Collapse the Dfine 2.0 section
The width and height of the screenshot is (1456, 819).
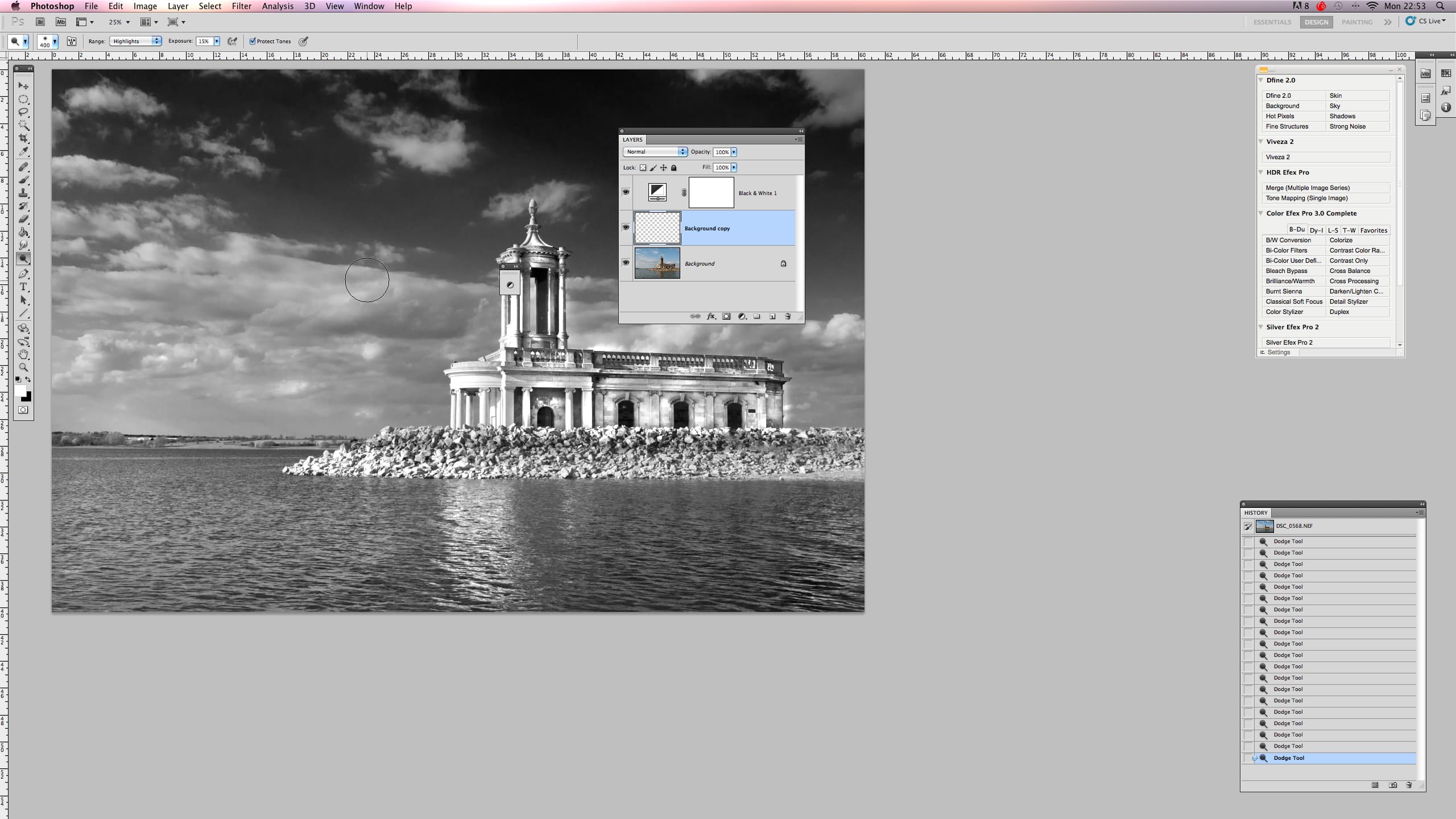pos(1261,80)
